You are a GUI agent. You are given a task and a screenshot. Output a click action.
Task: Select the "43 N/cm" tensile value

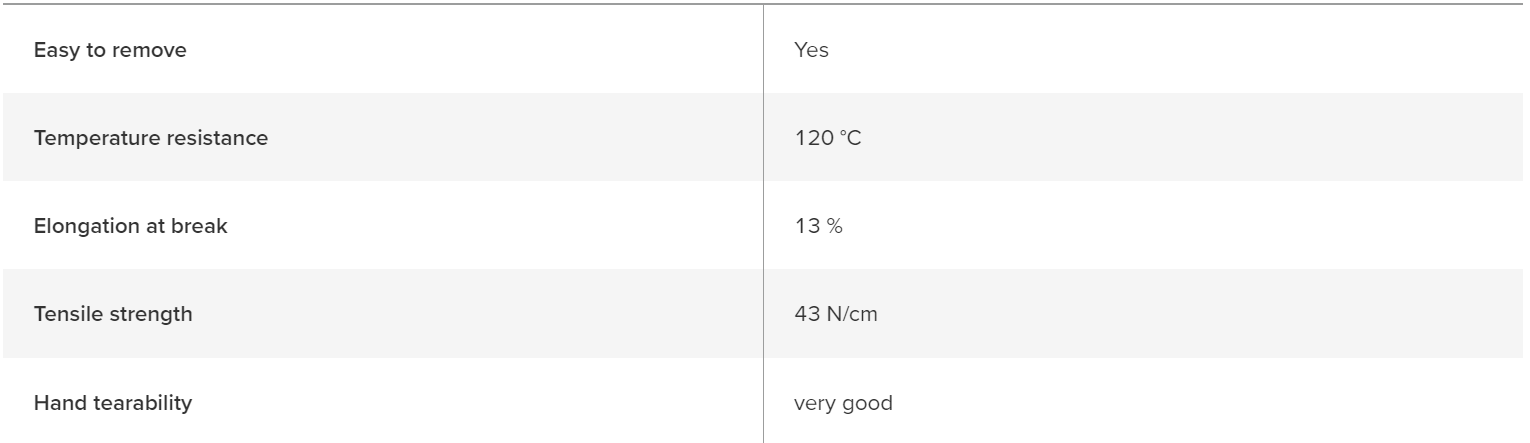tap(836, 314)
